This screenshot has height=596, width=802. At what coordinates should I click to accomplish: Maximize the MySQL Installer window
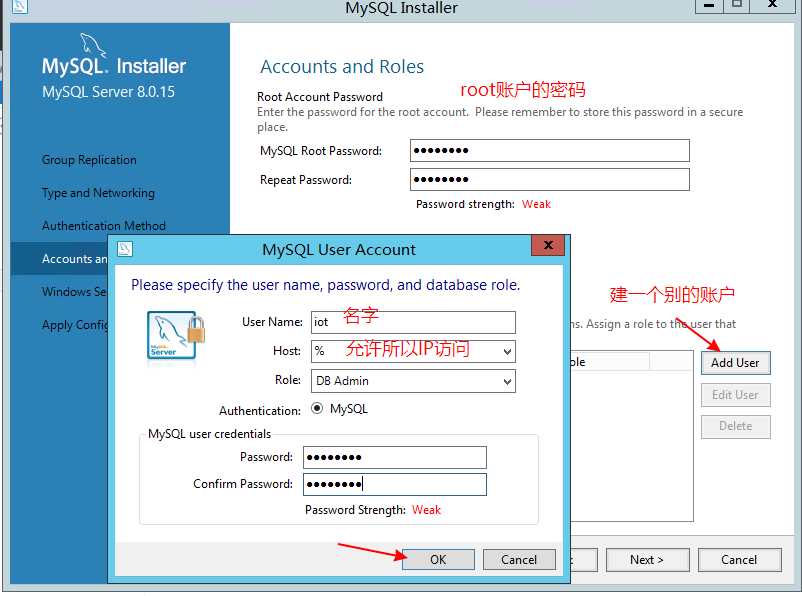tap(737, 6)
